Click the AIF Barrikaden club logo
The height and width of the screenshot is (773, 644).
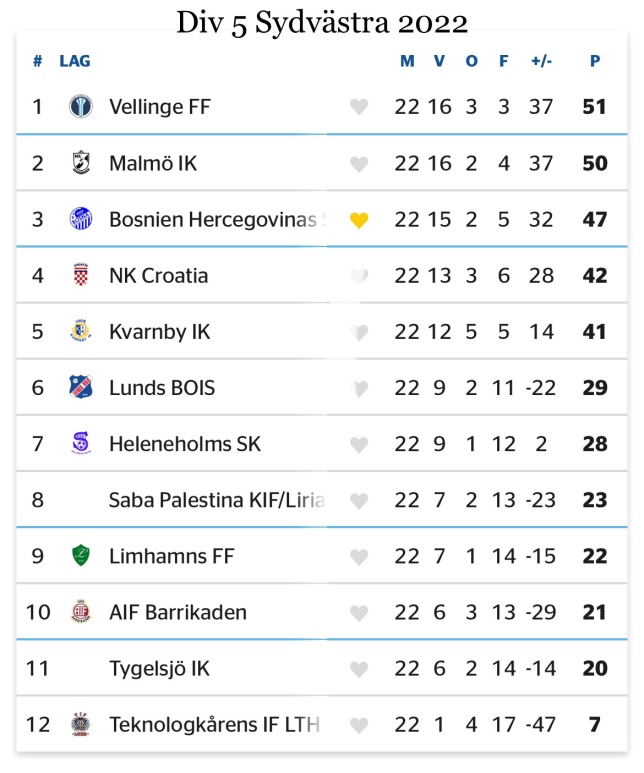[x=81, y=612]
